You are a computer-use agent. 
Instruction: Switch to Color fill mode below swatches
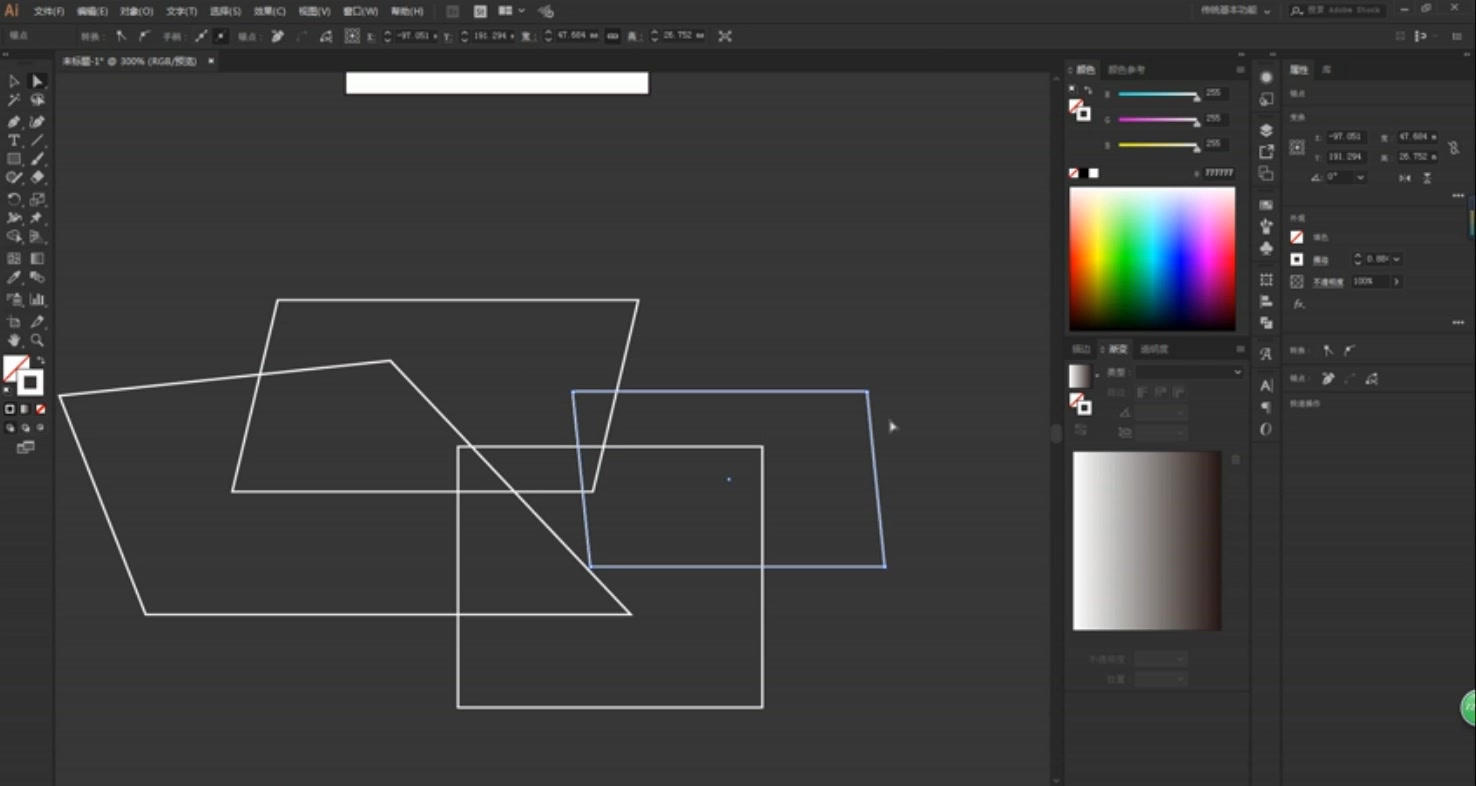point(10,409)
